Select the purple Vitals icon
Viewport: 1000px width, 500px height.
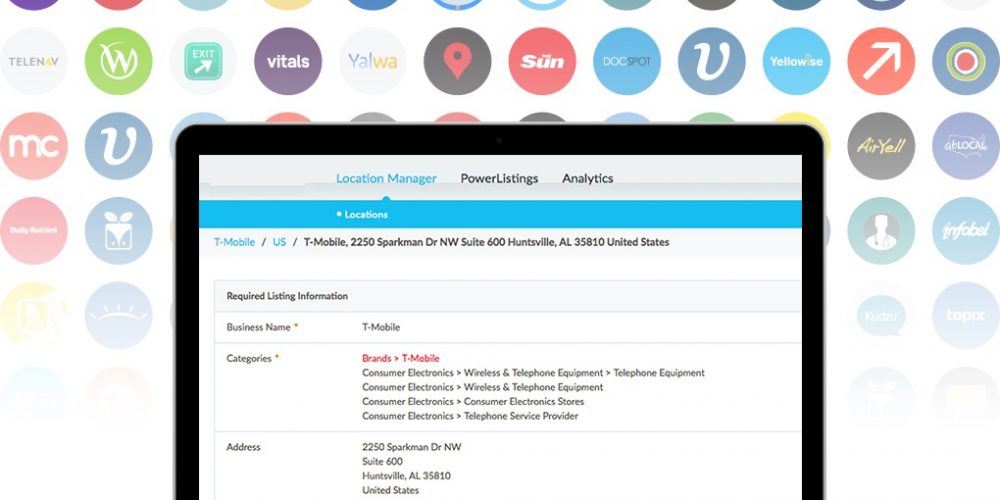click(288, 61)
